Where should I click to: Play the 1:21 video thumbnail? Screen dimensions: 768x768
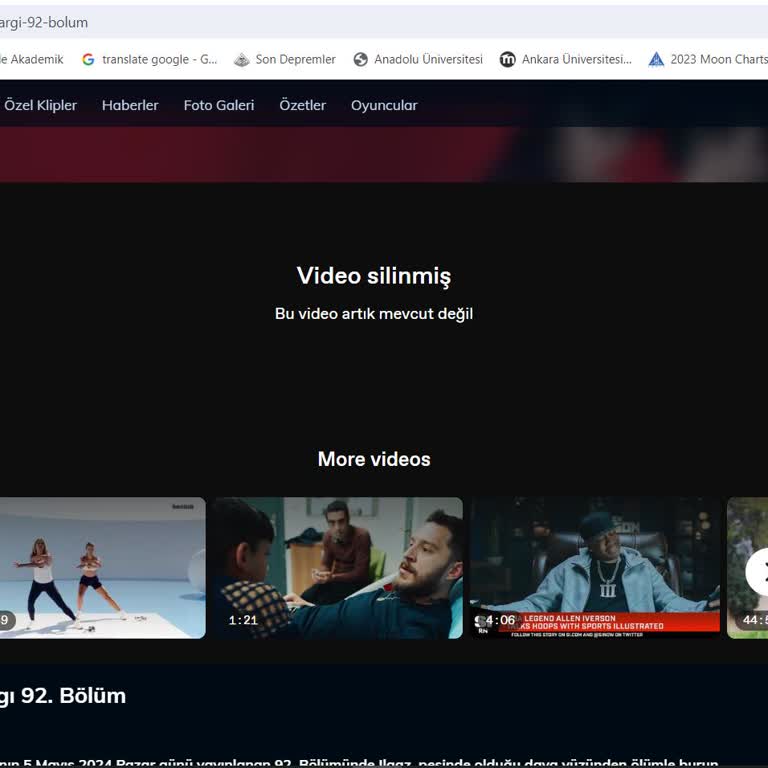tap(338, 568)
